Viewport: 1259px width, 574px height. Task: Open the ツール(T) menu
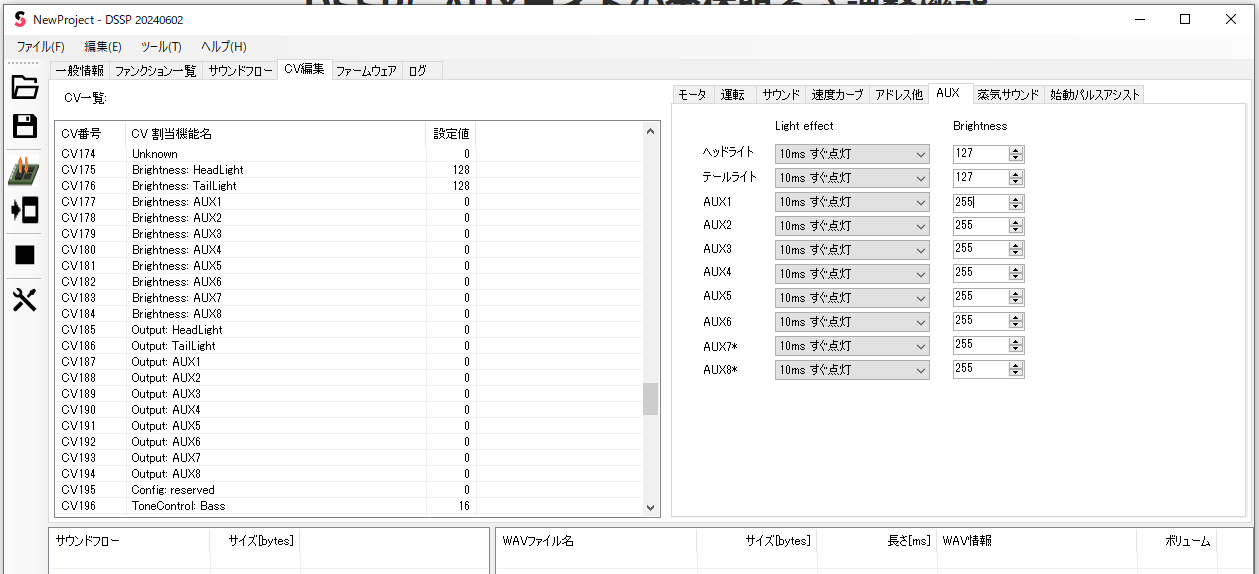pyautogui.click(x=161, y=47)
